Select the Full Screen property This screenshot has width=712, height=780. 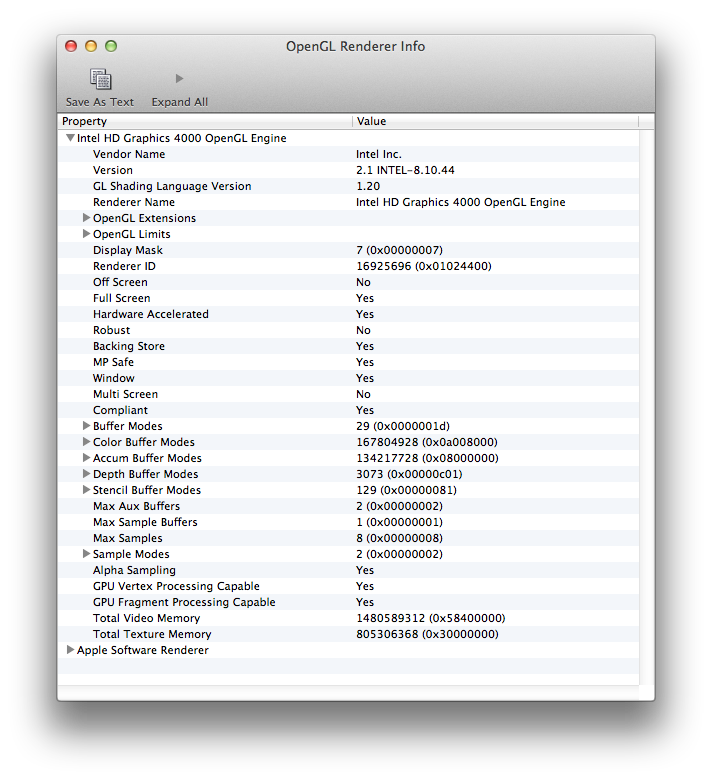point(348,298)
